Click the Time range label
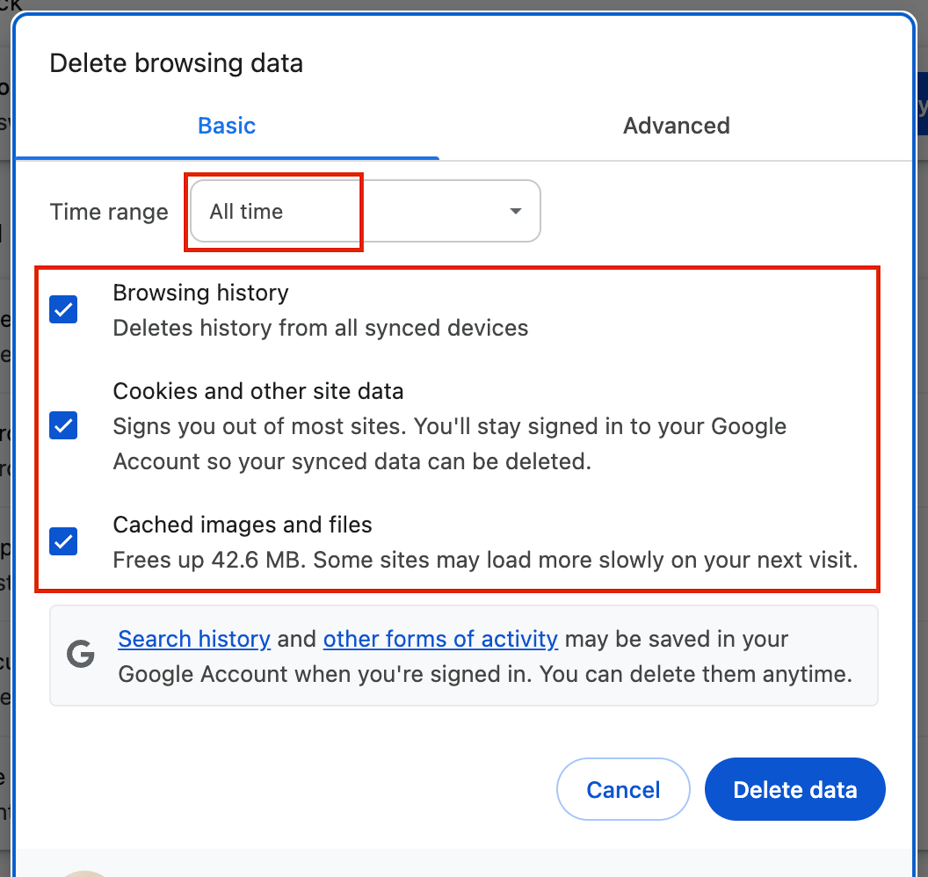The image size is (928, 877). tap(108, 211)
